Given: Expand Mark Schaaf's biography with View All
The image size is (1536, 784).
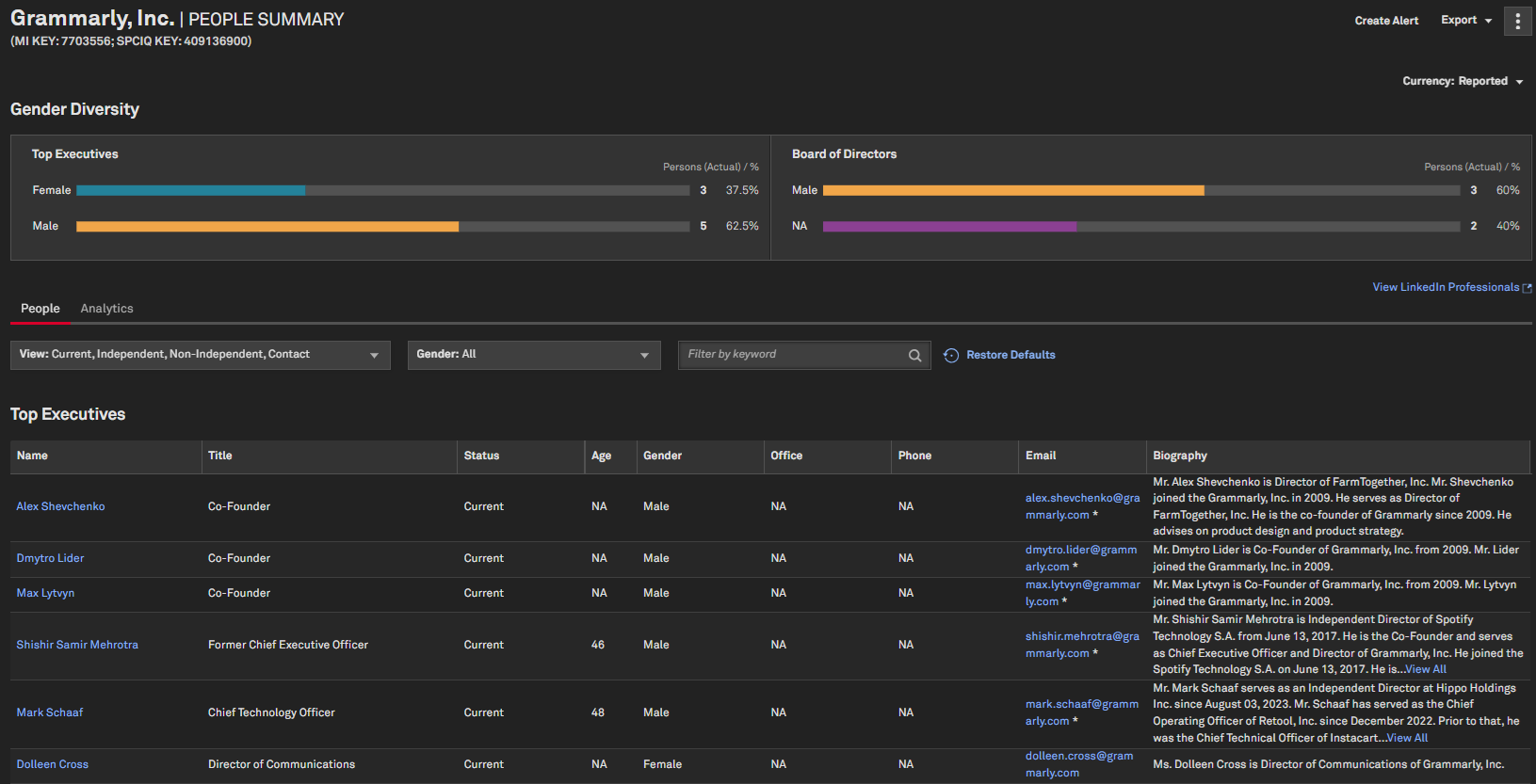Looking at the screenshot, I should (1407, 738).
